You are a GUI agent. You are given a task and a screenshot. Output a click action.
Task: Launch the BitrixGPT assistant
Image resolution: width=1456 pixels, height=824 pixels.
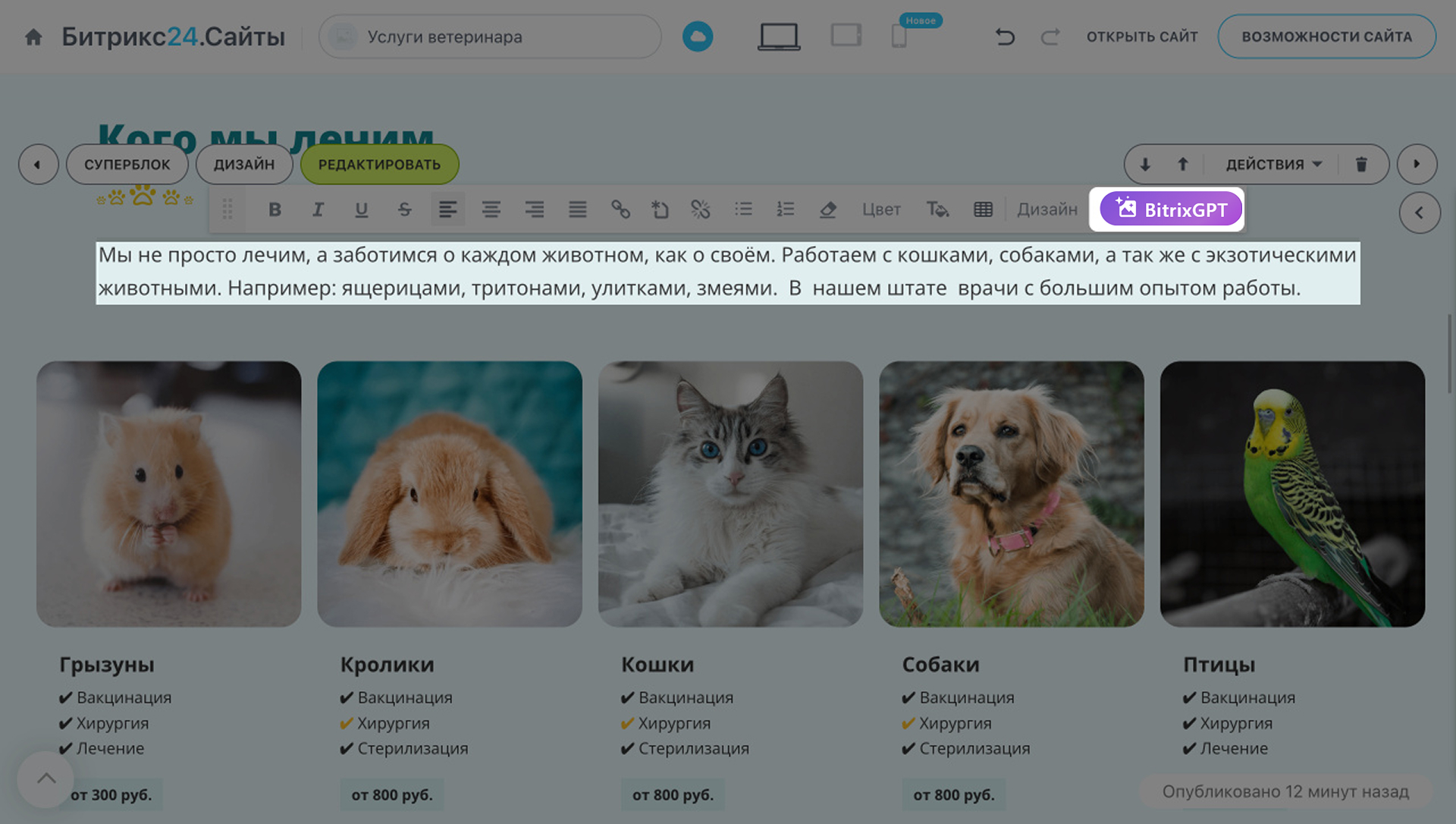tap(1170, 209)
